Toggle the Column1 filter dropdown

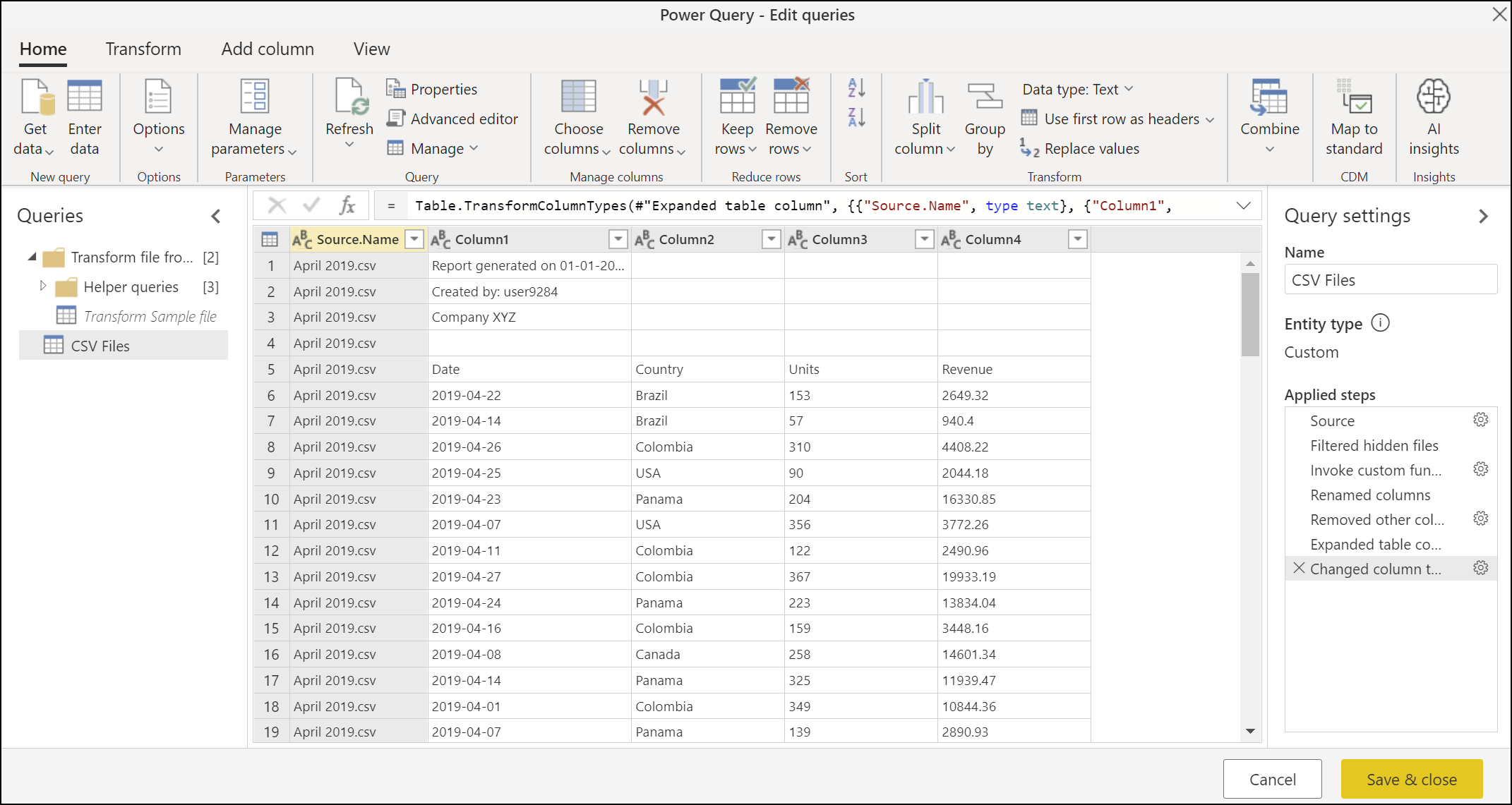(x=618, y=239)
